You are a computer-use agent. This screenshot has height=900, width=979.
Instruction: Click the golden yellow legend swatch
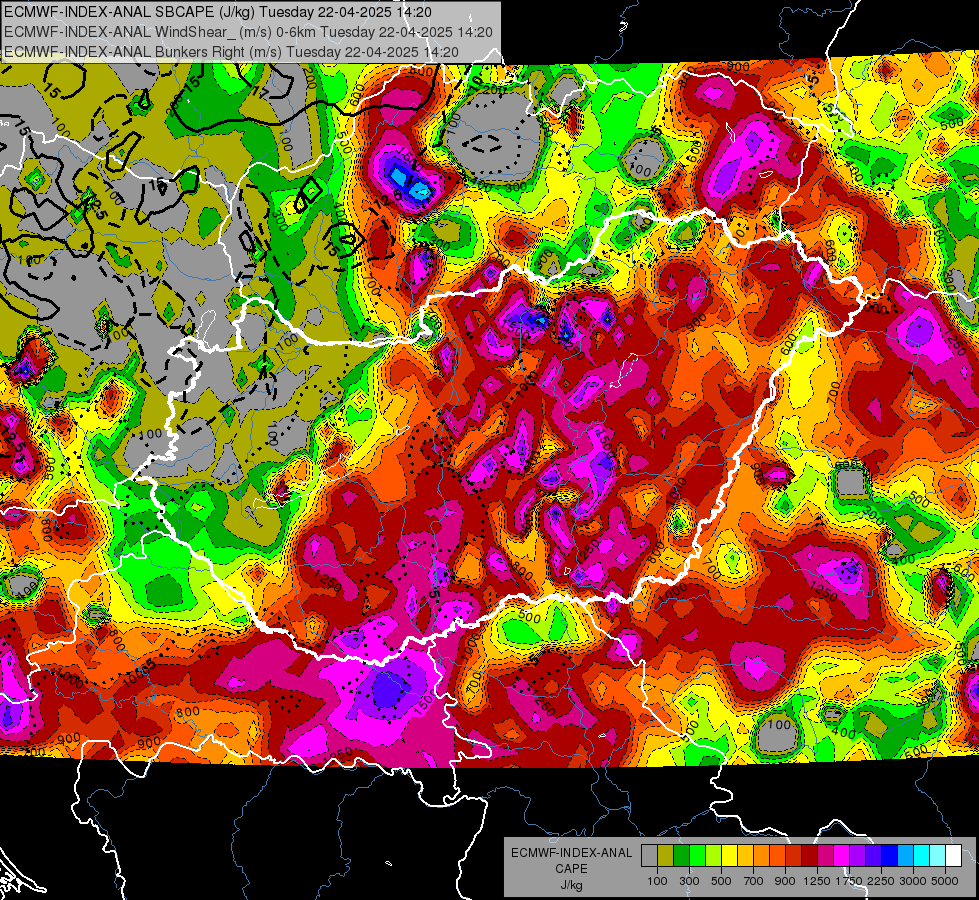click(745, 855)
